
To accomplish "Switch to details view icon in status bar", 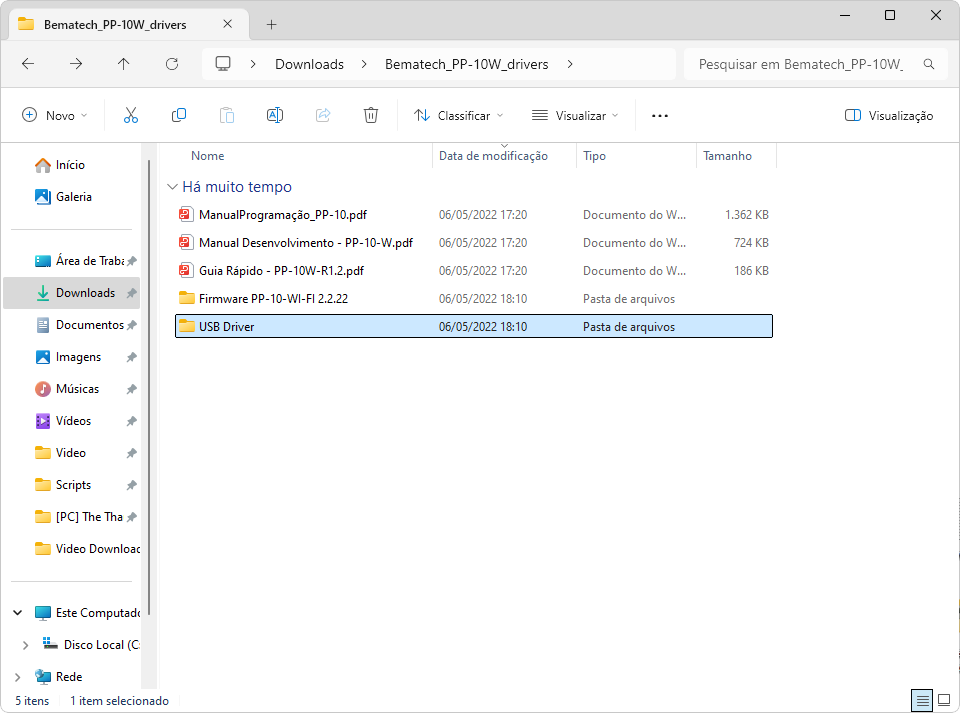I will 922,700.
